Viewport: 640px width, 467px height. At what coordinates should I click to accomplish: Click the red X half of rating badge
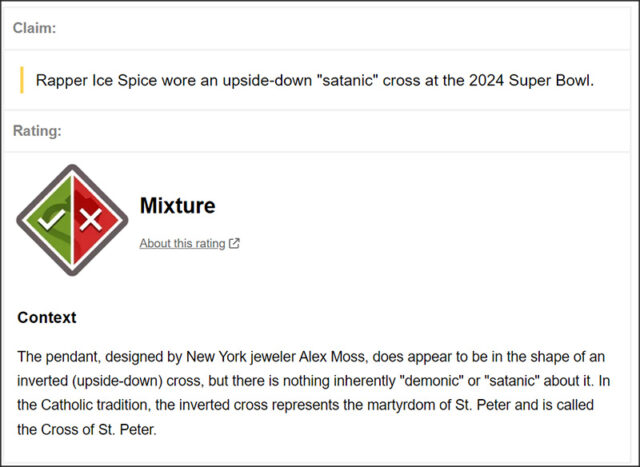coord(95,220)
